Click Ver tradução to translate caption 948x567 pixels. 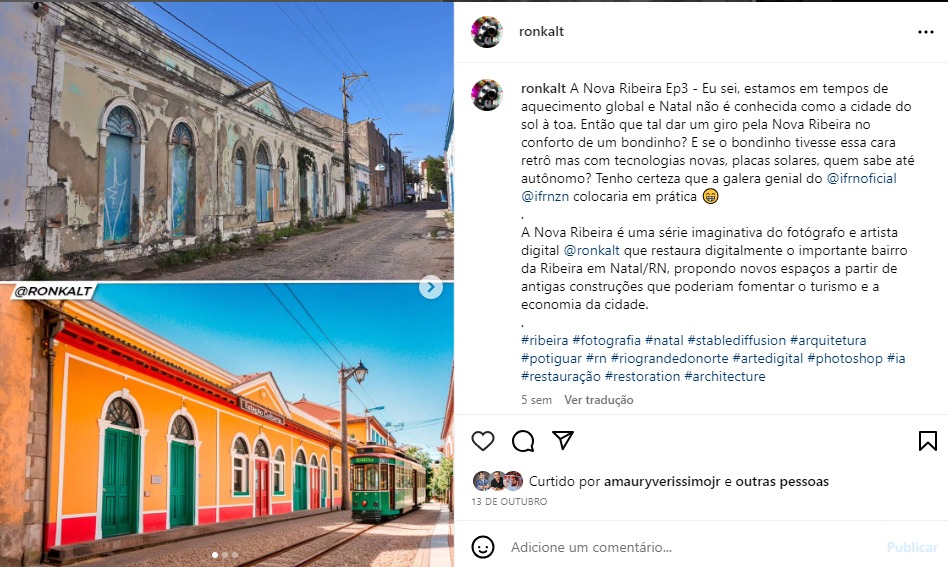click(599, 400)
